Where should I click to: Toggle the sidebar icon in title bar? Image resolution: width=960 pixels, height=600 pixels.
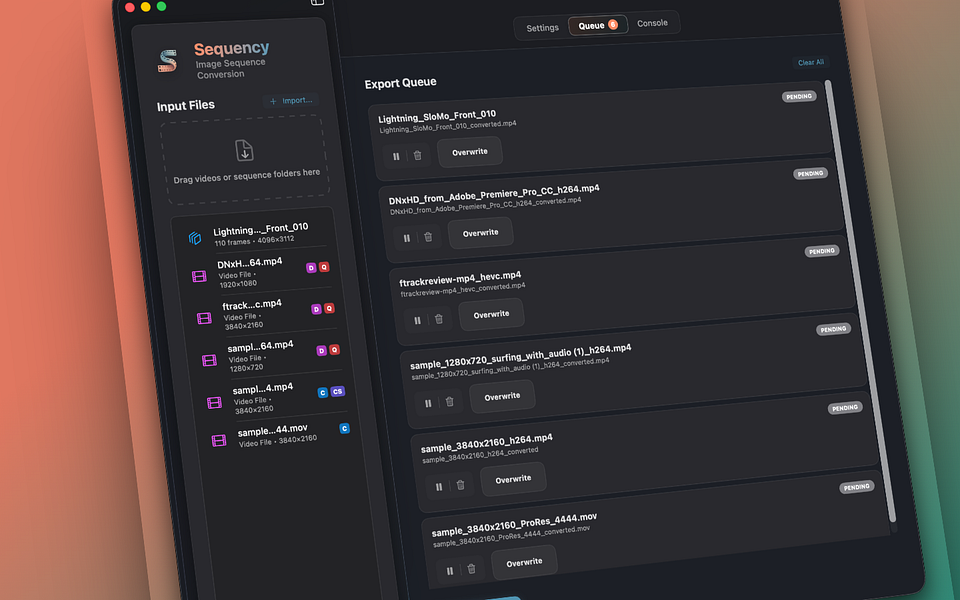point(317,2)
